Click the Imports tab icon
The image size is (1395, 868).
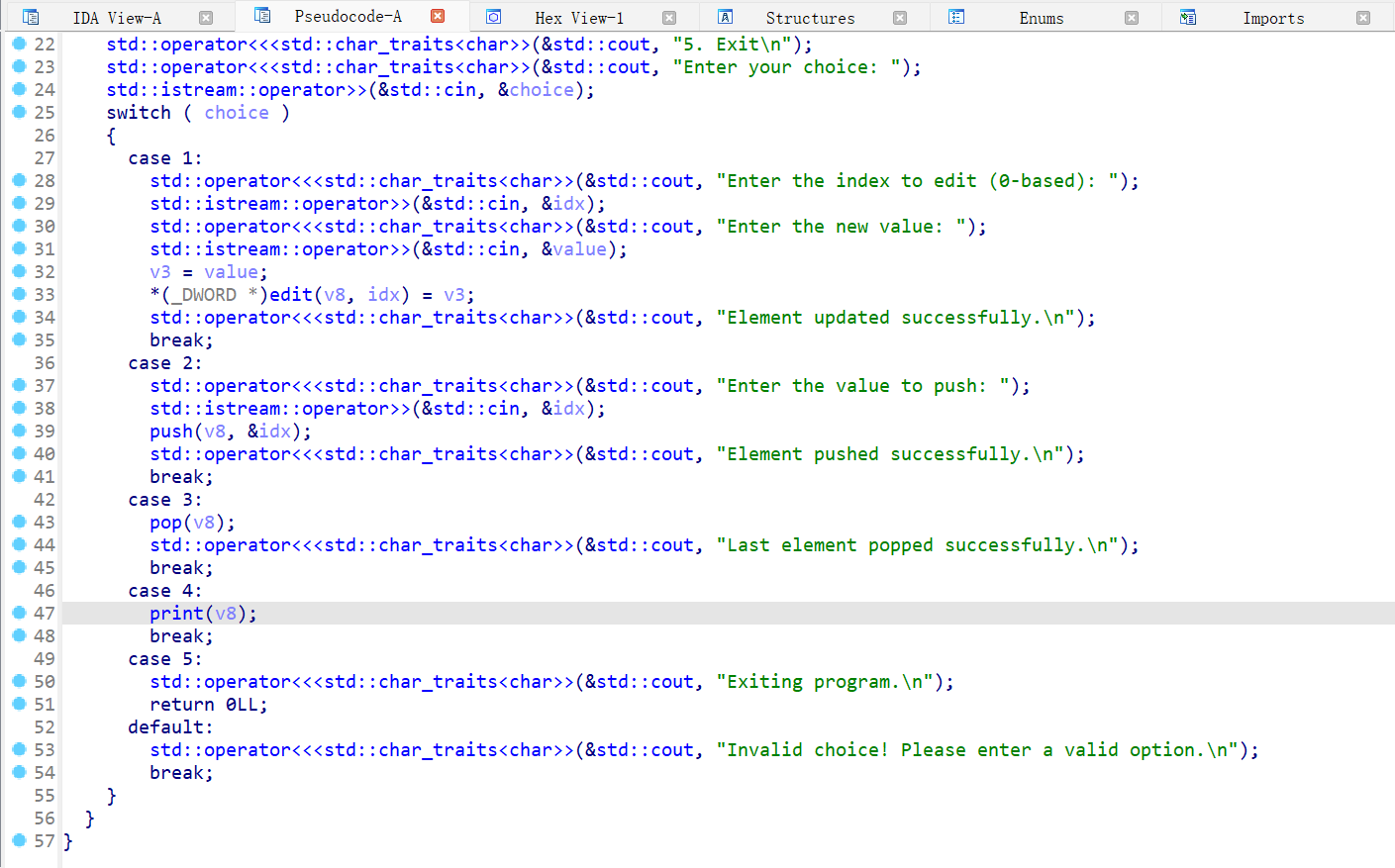[1188, 17]
